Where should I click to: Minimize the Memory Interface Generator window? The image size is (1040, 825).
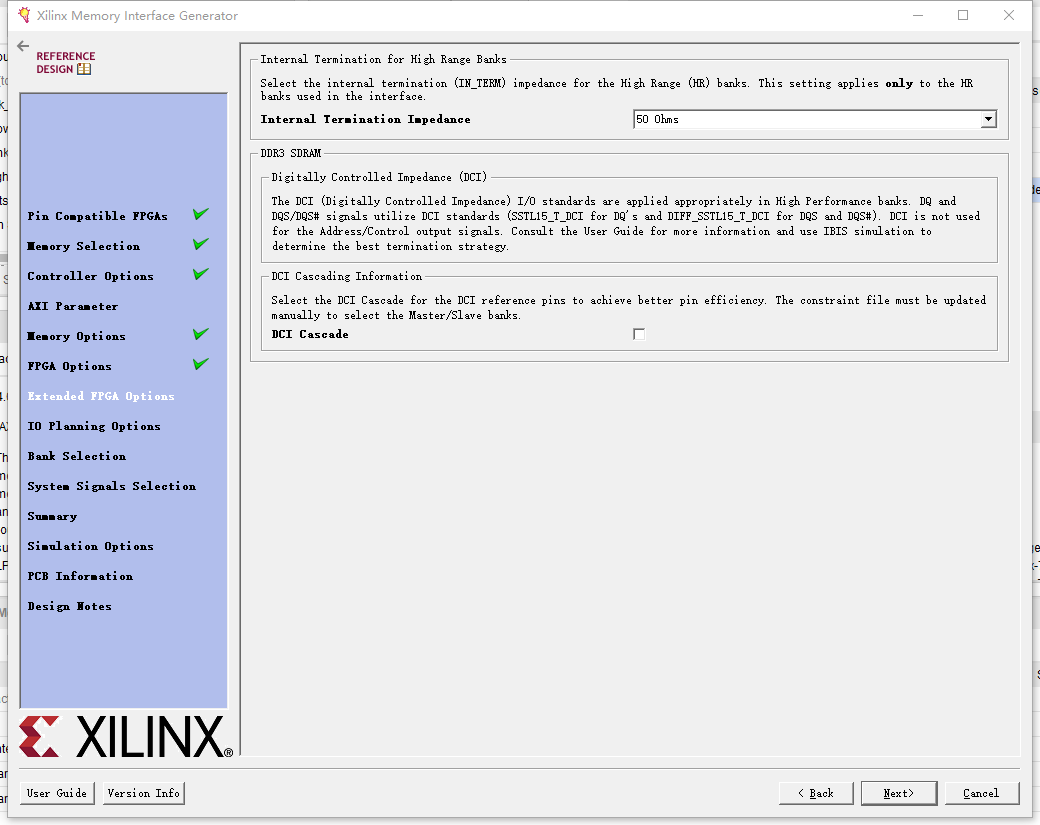(918, 15)
